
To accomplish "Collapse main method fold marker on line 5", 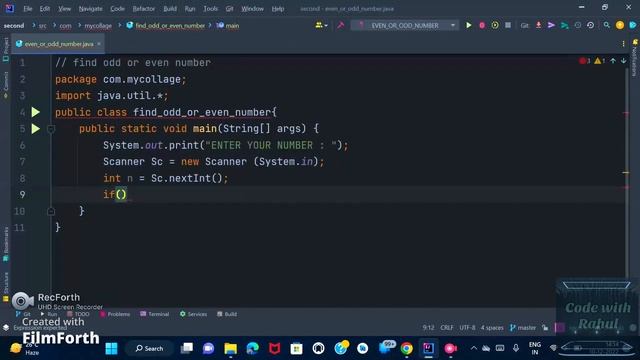I will (51, 129).
